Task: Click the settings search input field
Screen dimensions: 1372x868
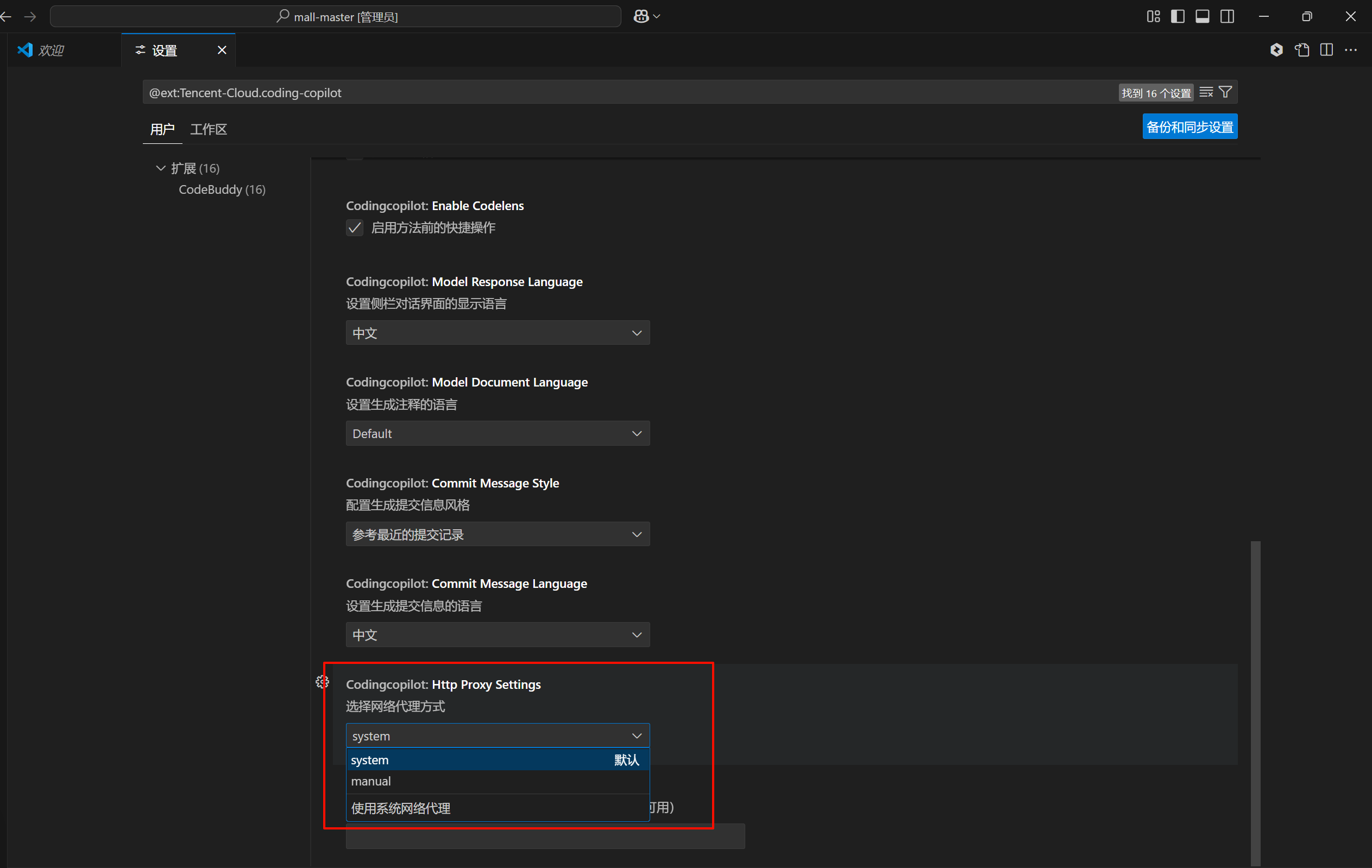Action: [x=570, y=92]
